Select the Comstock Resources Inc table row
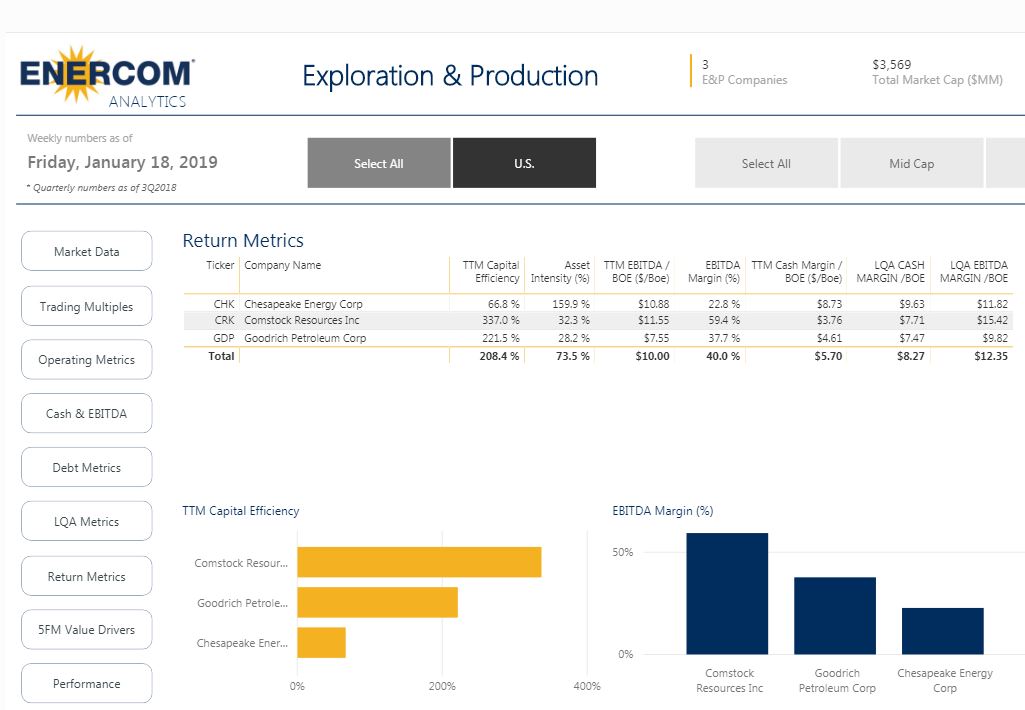 (303, 321)
